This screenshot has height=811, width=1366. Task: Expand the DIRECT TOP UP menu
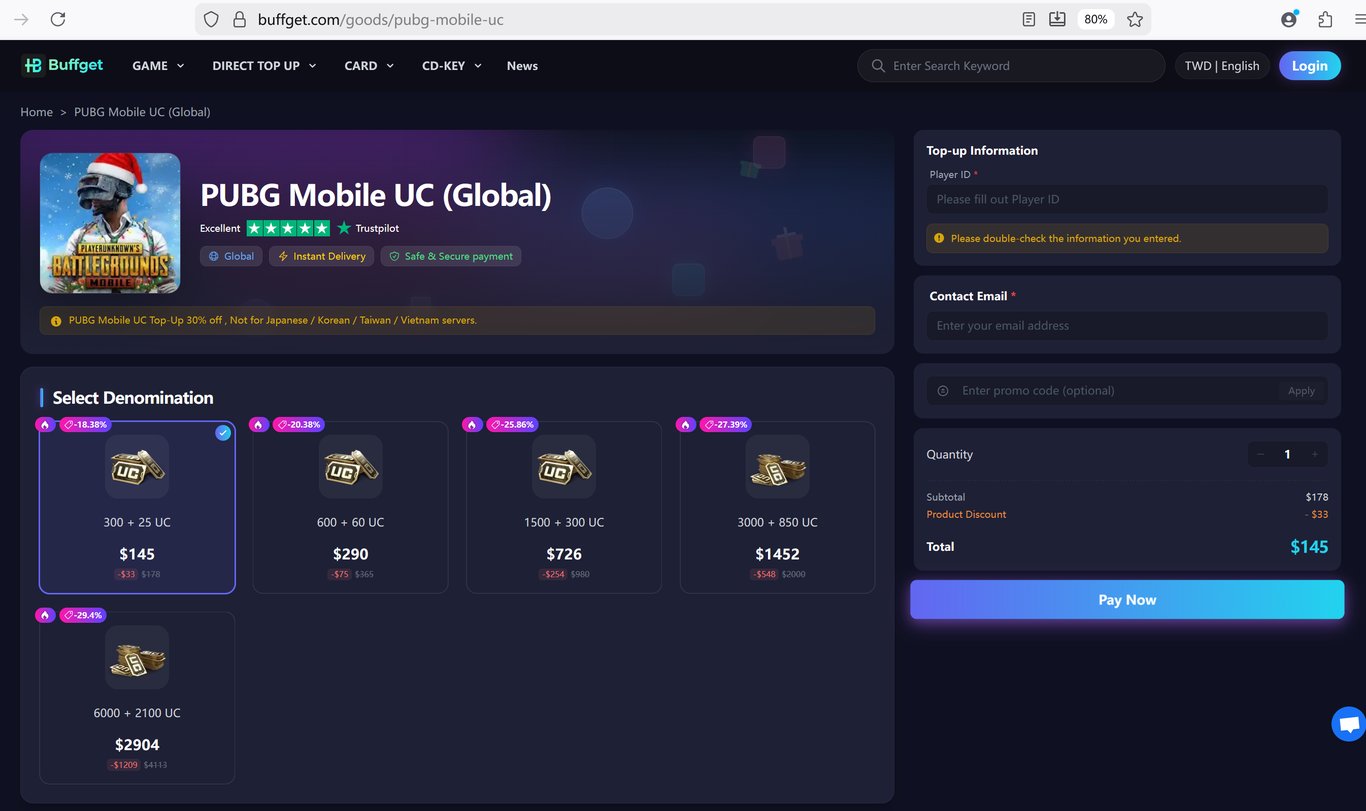264,66
